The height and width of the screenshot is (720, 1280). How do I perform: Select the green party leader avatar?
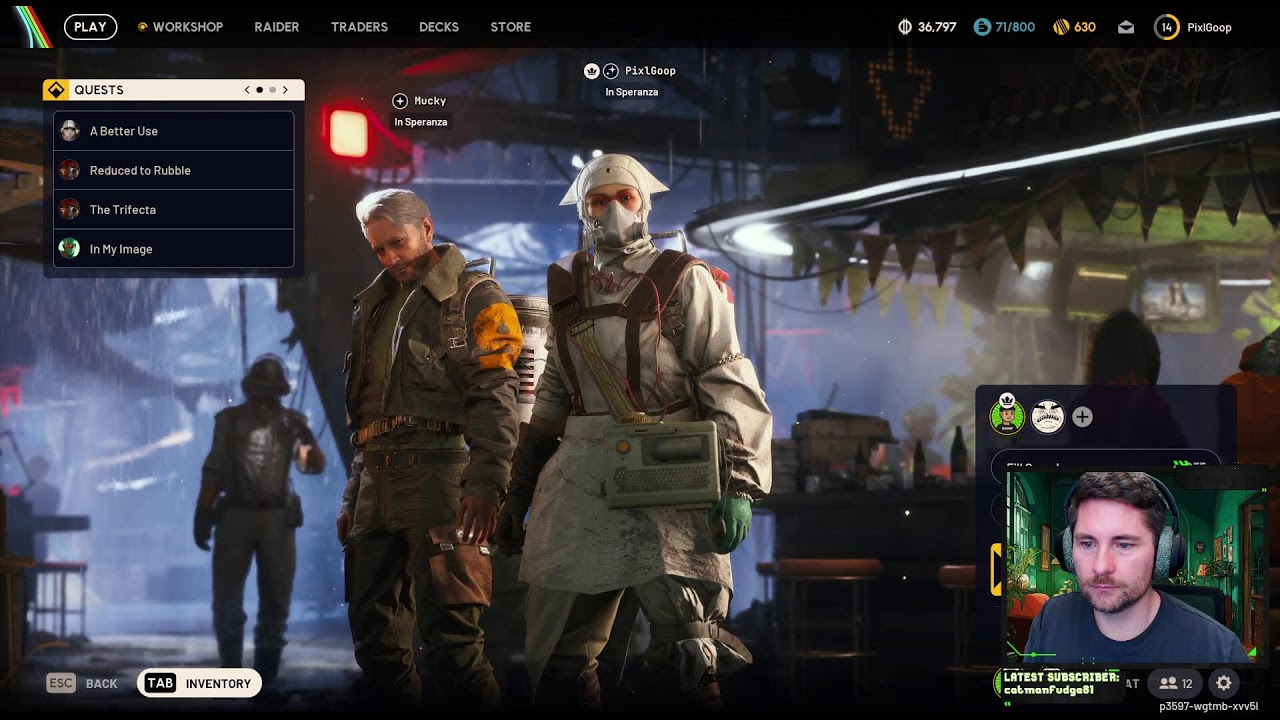[1007, 416]
